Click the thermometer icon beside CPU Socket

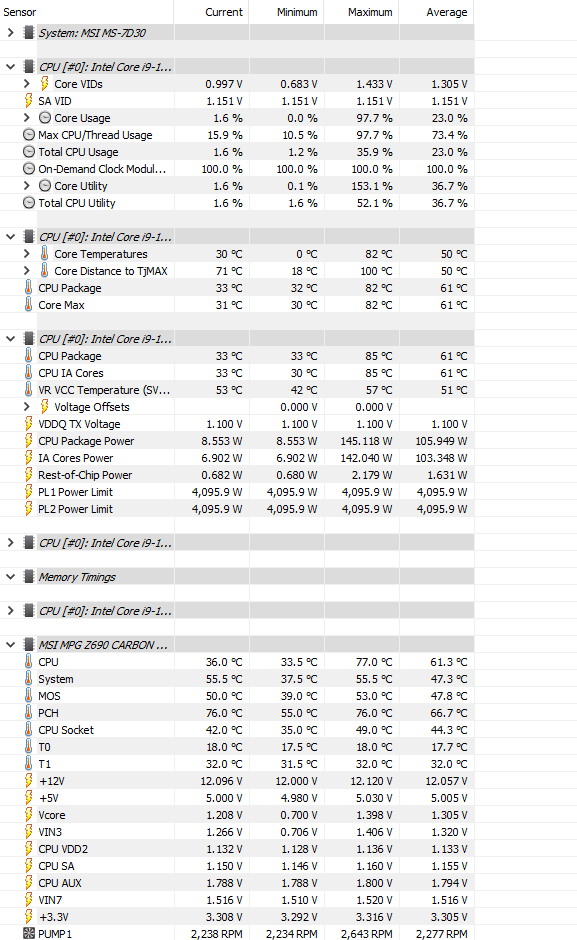coord(28,730)
